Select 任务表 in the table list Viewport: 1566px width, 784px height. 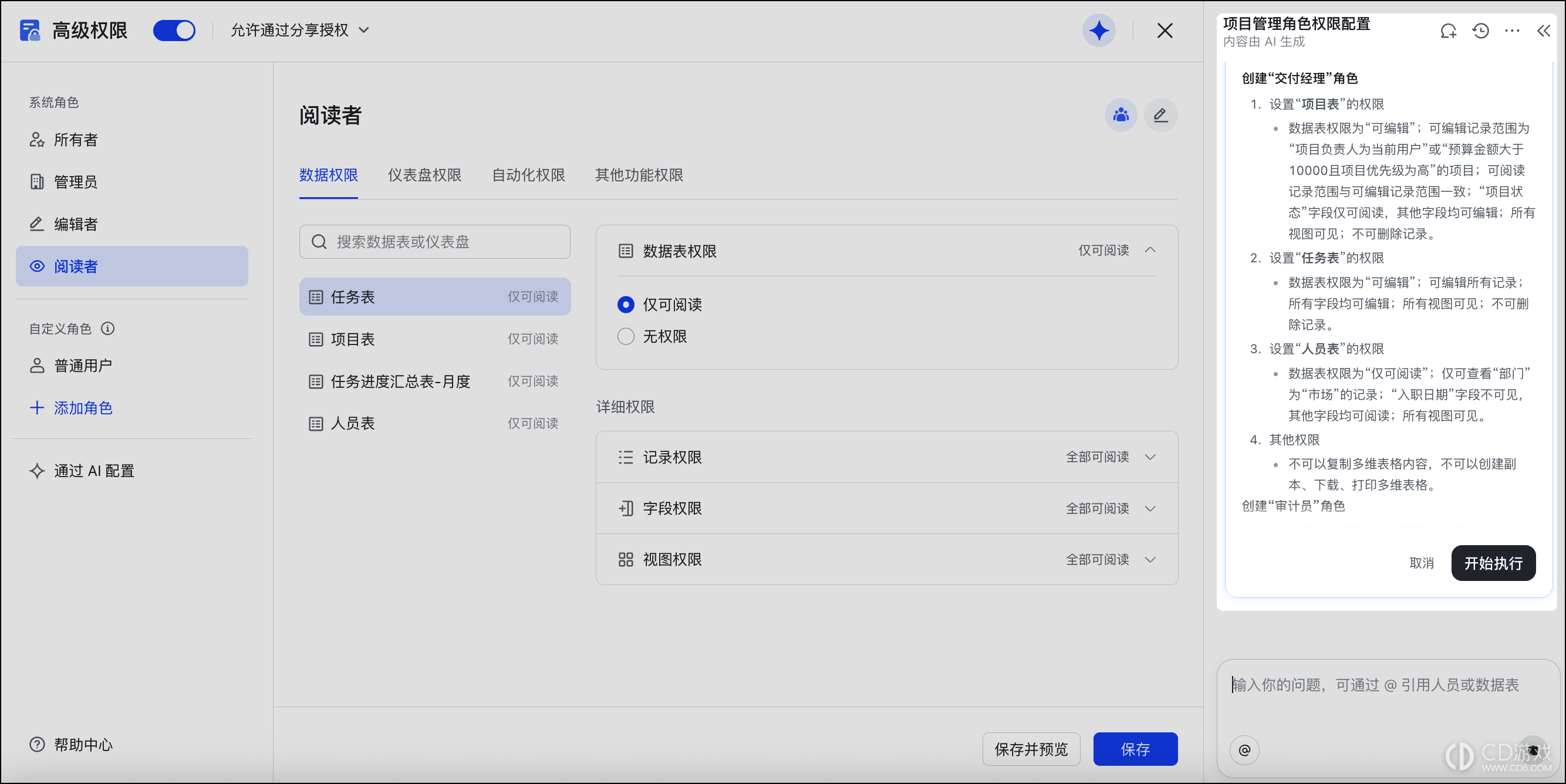[435, 296]
